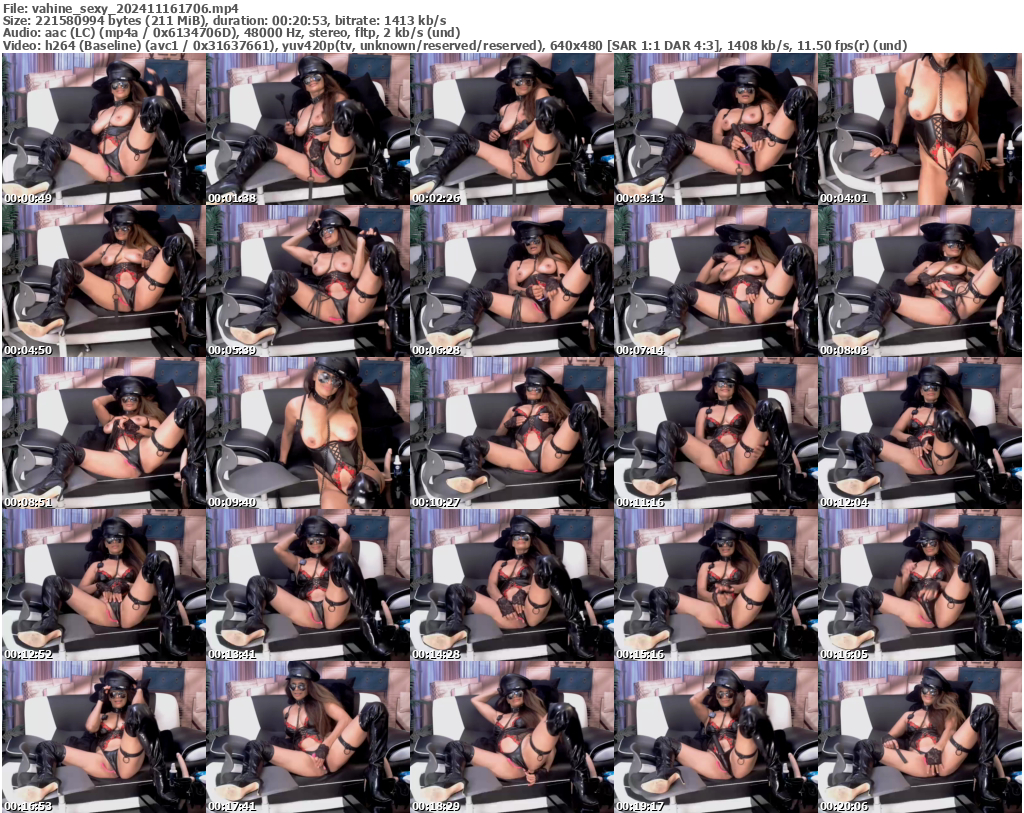1024x813 pixels.
Task: Select the thumbnail at 00:08:03
Action: coord(922,280)
